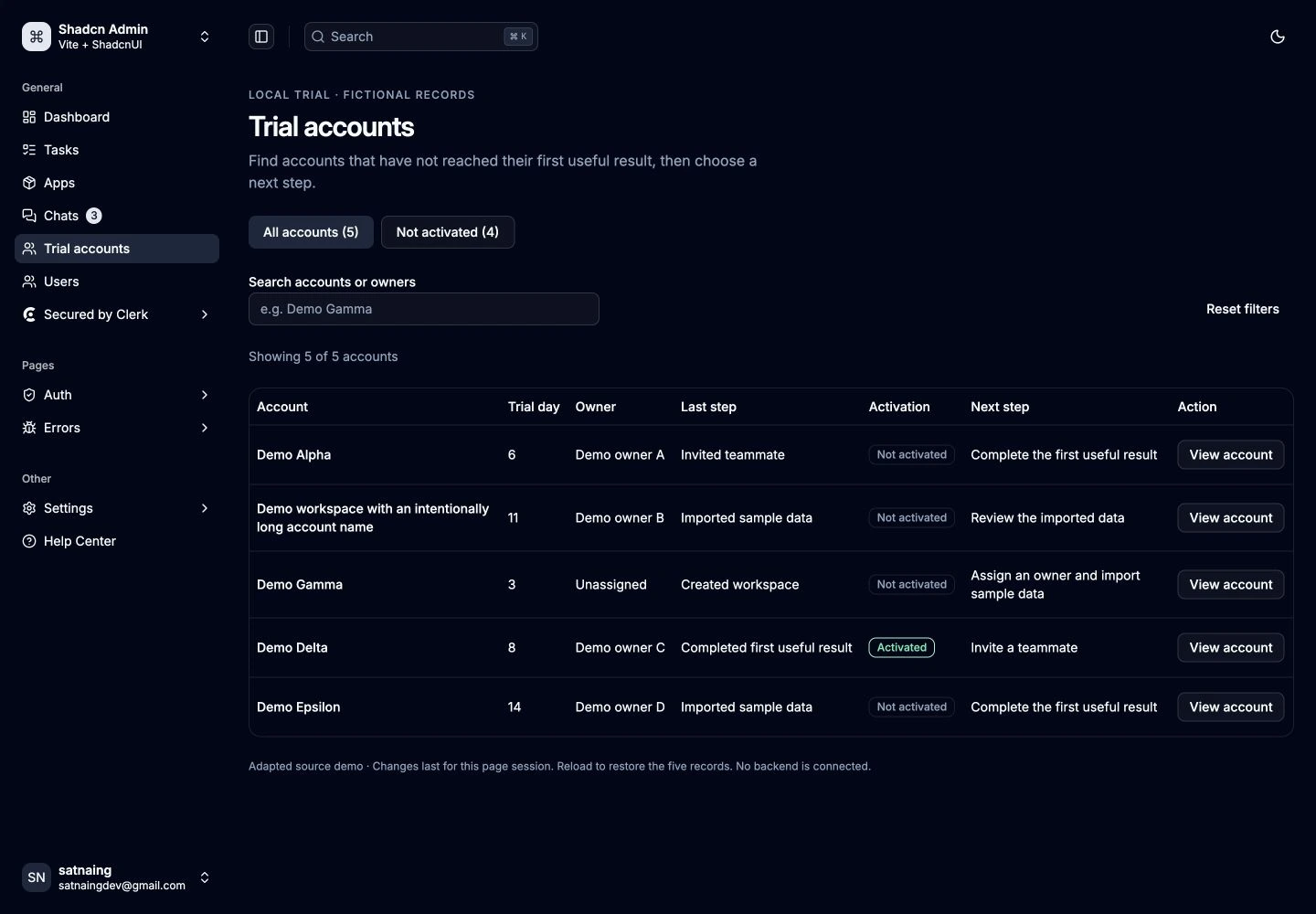This screenshot has height=914, width=1316.
Task: Focus the top Search bar
Action: pos(421,37)
